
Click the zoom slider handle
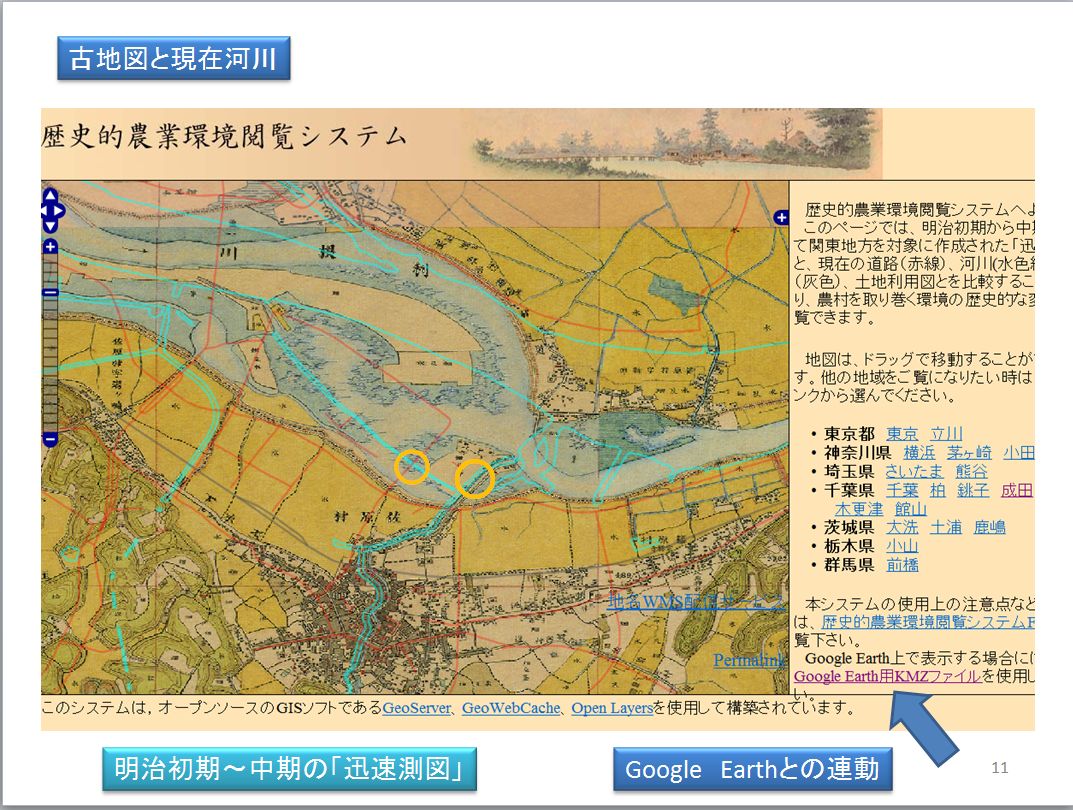pyautogui.click(x=50, y=293)
